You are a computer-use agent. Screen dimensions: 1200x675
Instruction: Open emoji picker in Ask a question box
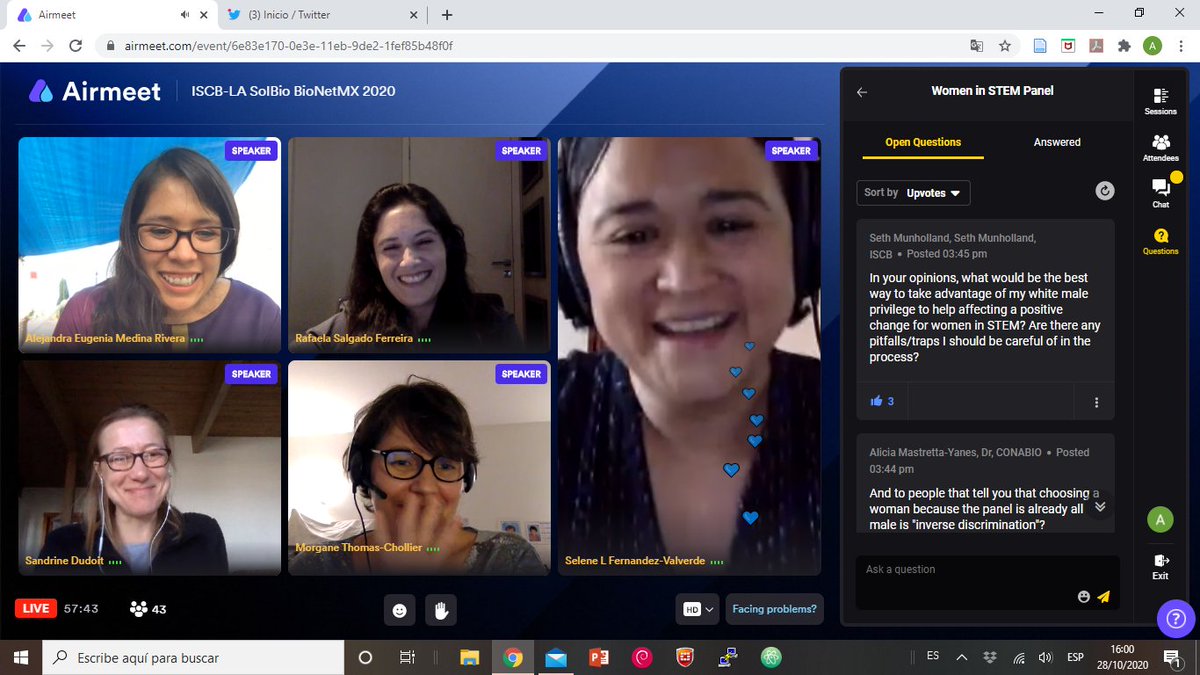click(1083, 597)
